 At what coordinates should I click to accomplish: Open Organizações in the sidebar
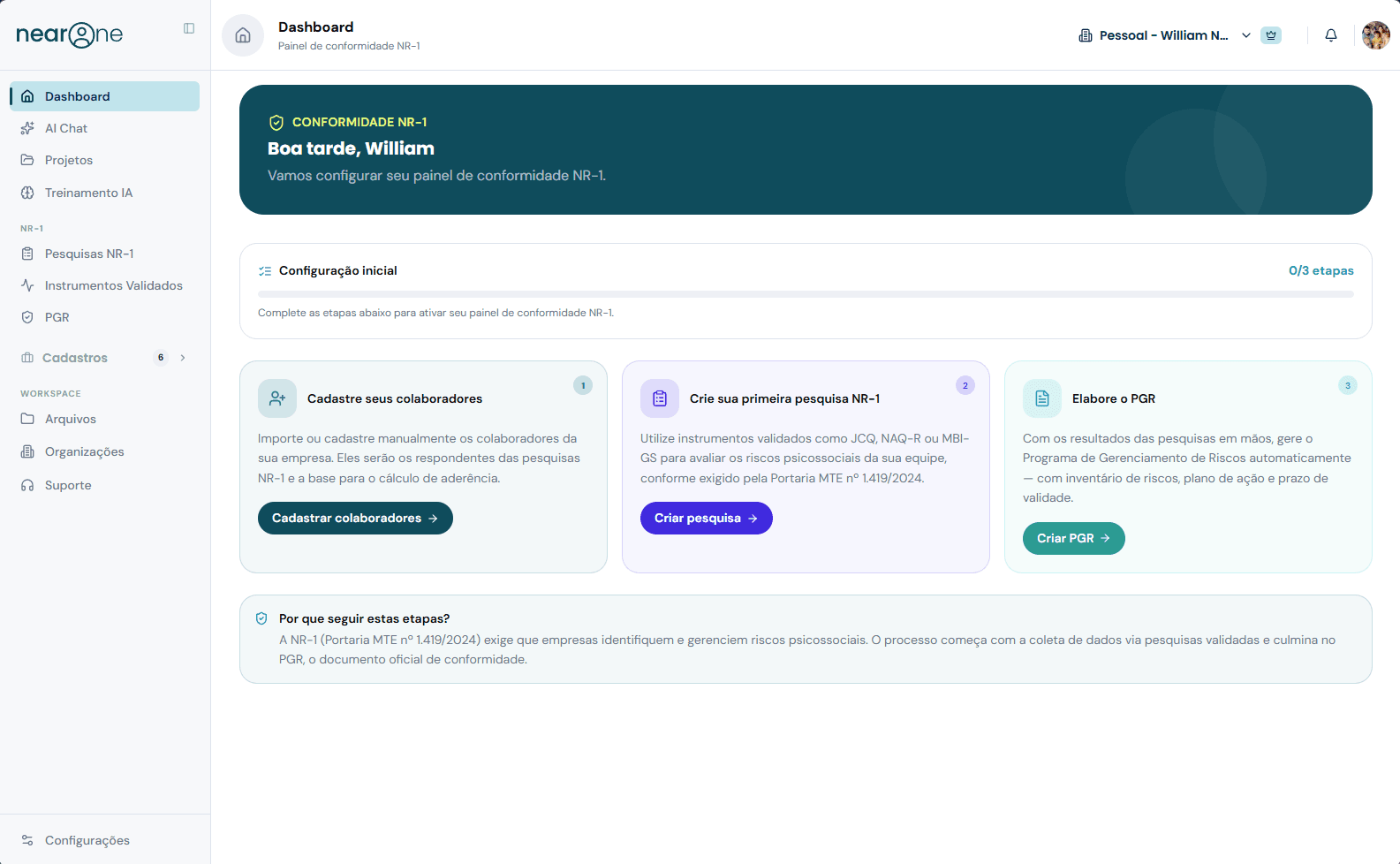pyautogui.click(x=104, y=451)
